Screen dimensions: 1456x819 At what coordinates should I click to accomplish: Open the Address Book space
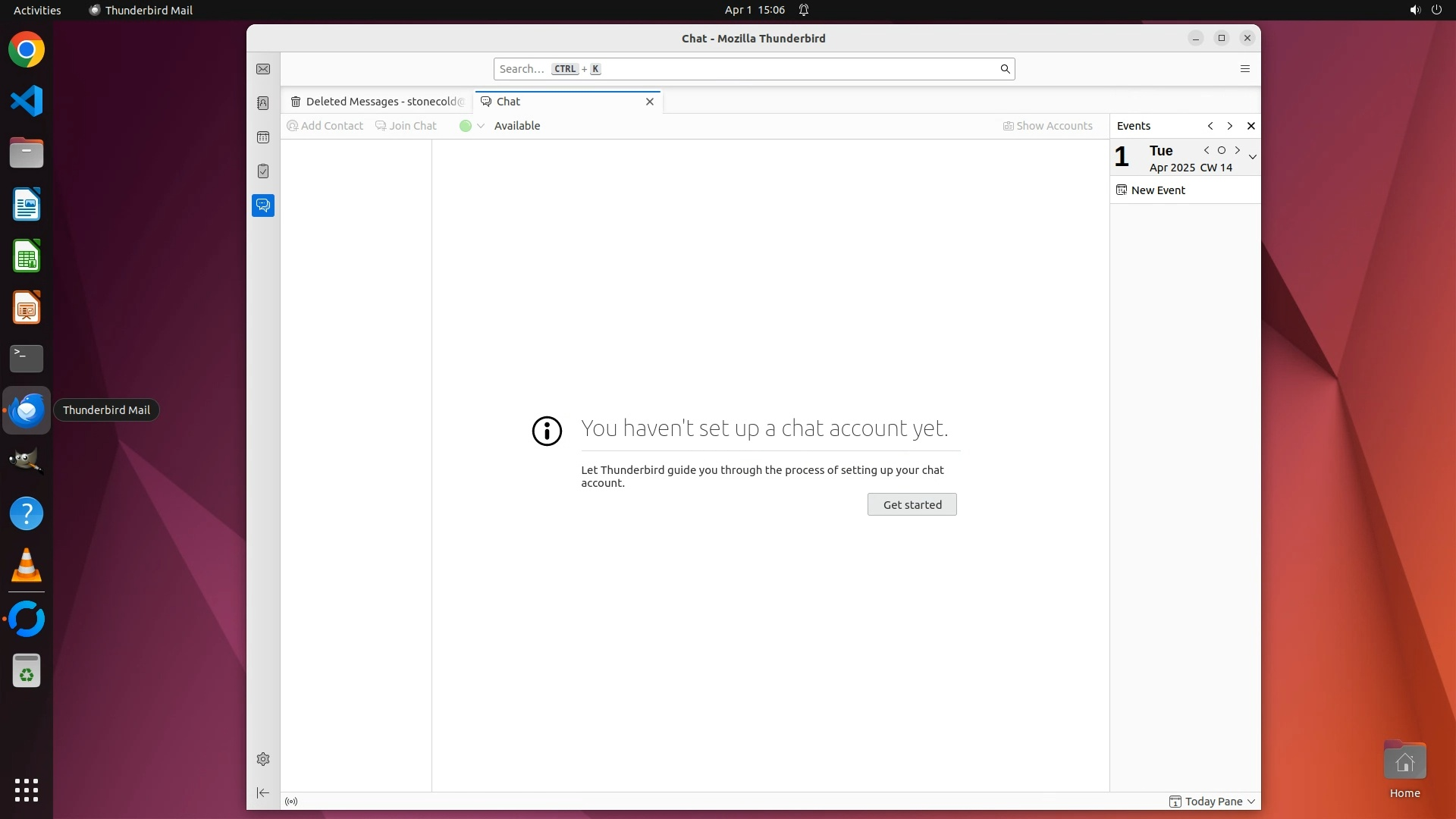263,103
